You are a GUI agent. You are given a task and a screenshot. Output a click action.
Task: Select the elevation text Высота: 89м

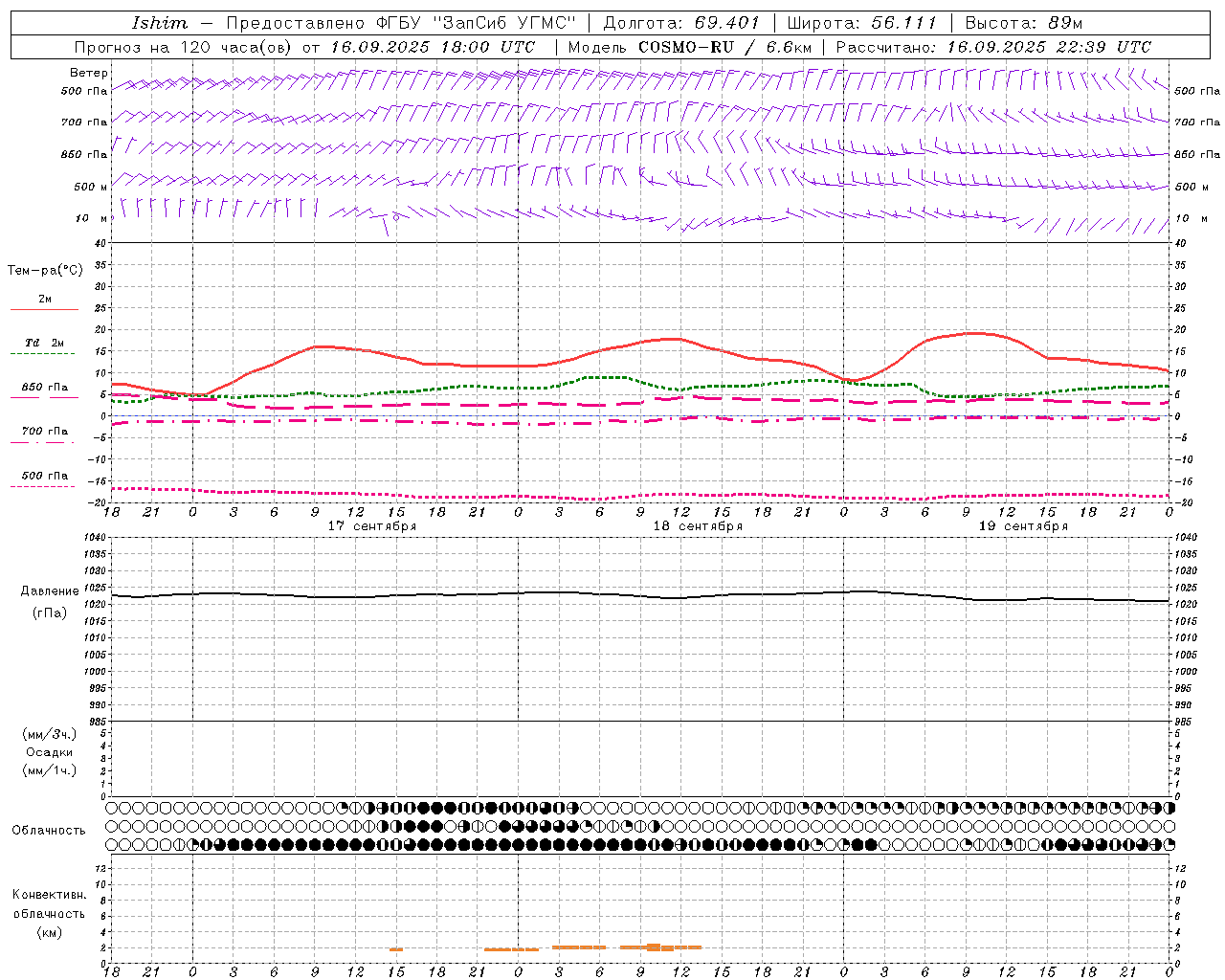[x=1023, y=23]
